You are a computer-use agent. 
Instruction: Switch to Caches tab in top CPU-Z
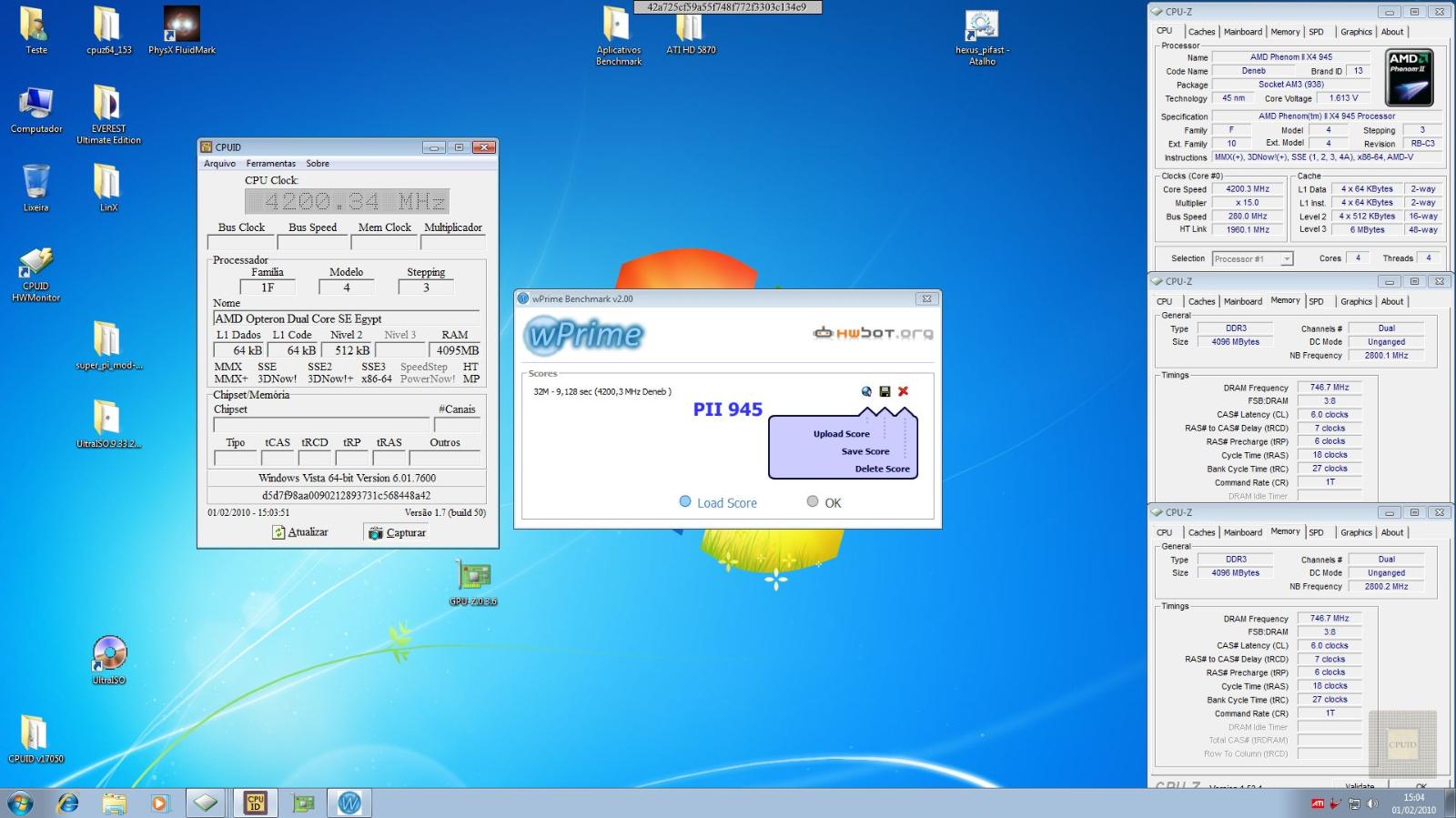click(x=1201, y=32)
